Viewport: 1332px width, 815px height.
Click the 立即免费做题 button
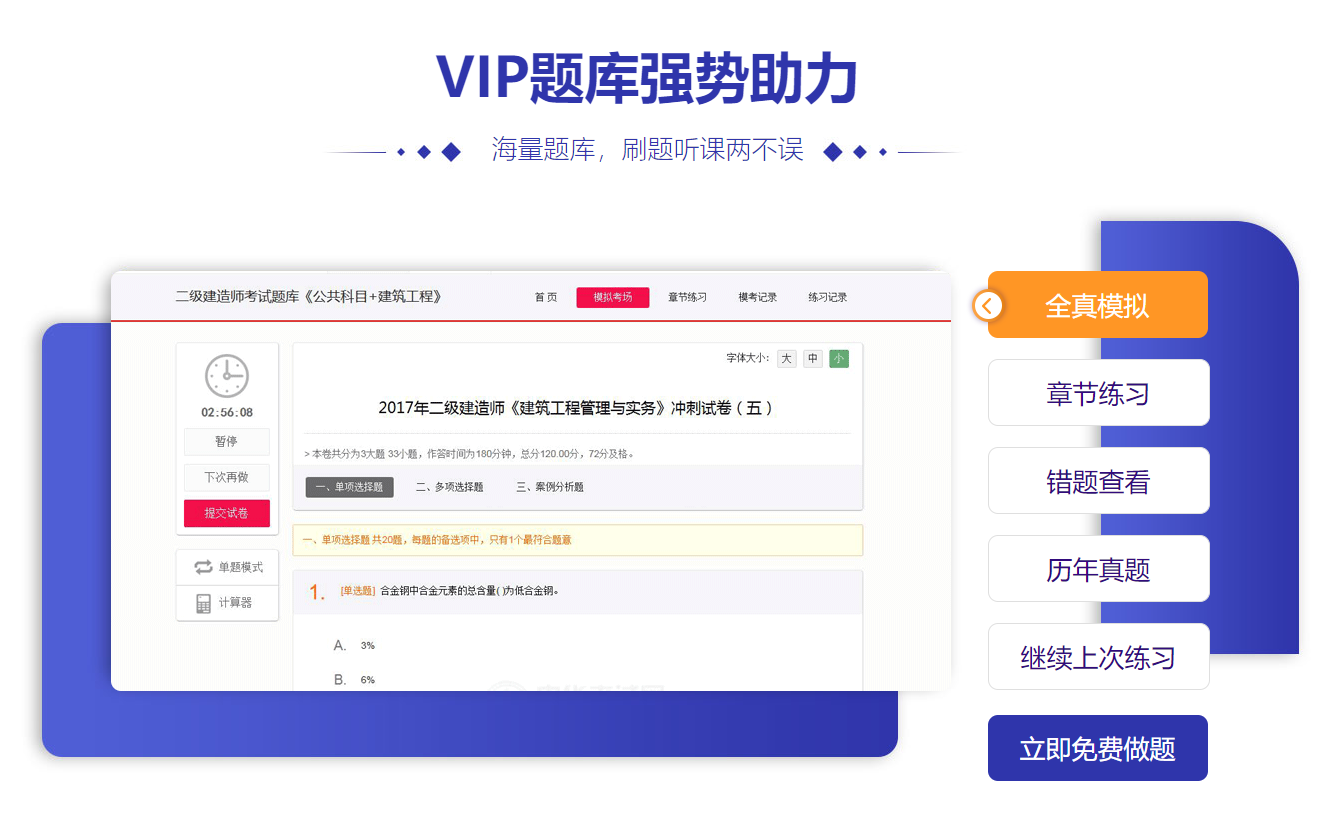(1097, 748)
